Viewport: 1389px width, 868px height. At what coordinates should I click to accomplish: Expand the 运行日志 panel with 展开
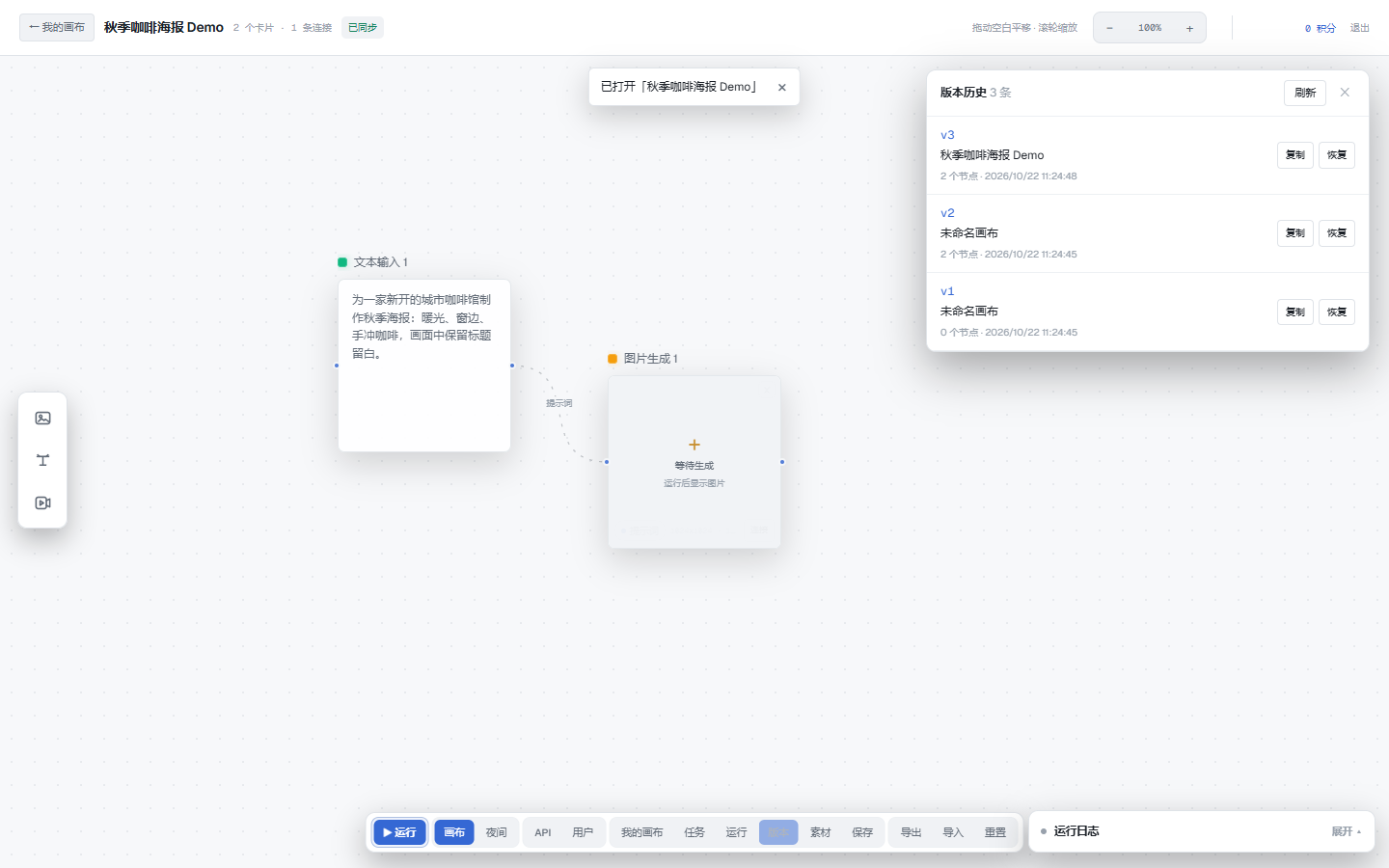(1347, 831)
